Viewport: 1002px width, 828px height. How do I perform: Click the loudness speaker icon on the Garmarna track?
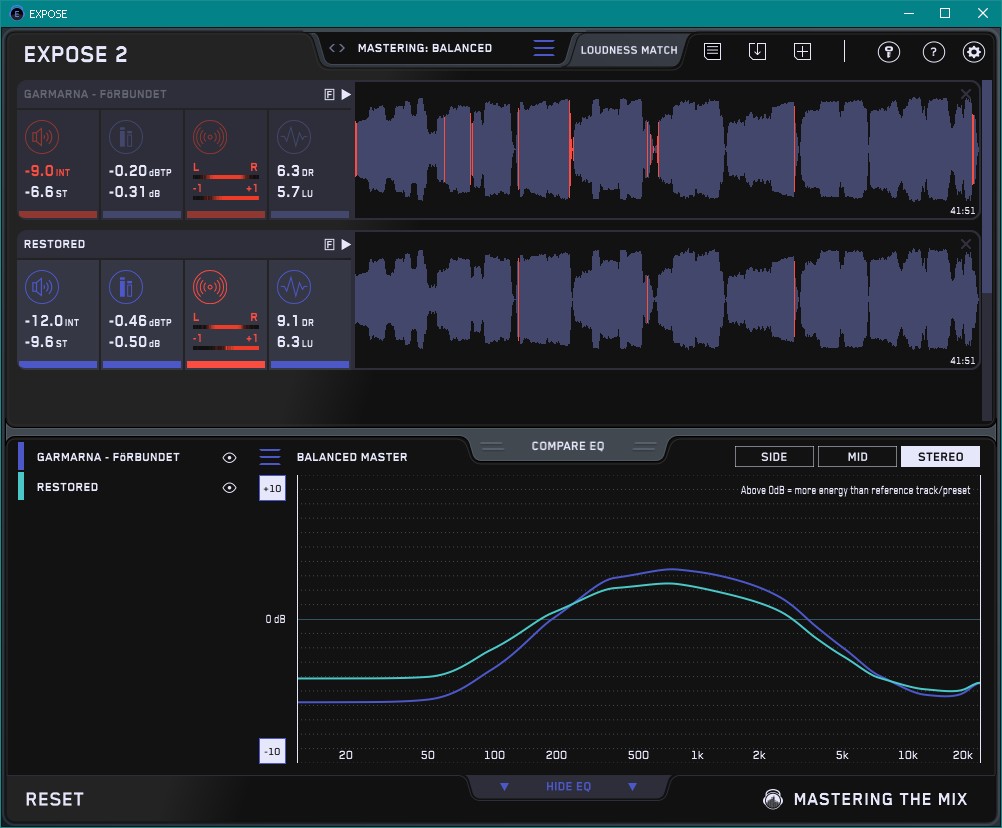(x=41, y=138)
